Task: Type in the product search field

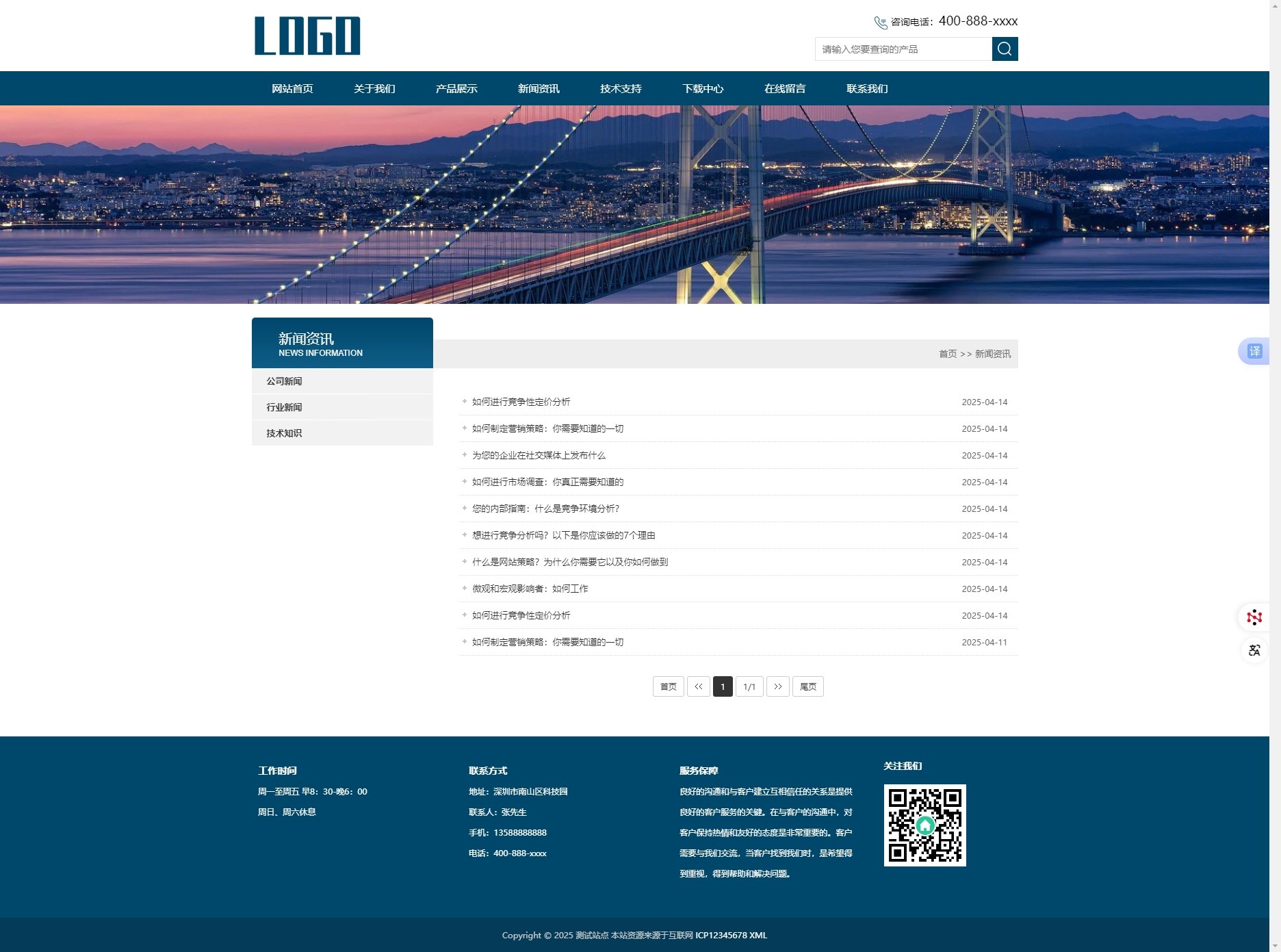Action: [x=903, y=49]
